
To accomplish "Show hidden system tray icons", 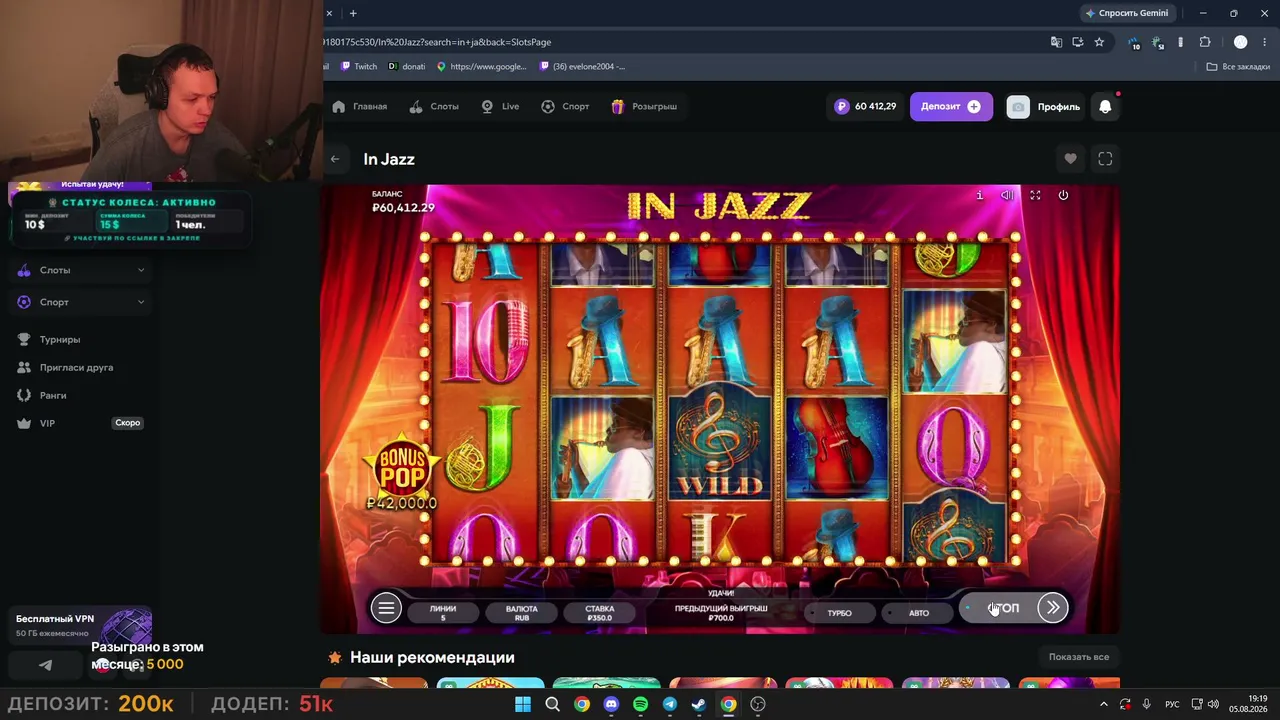I will [x=1104, y=704].
